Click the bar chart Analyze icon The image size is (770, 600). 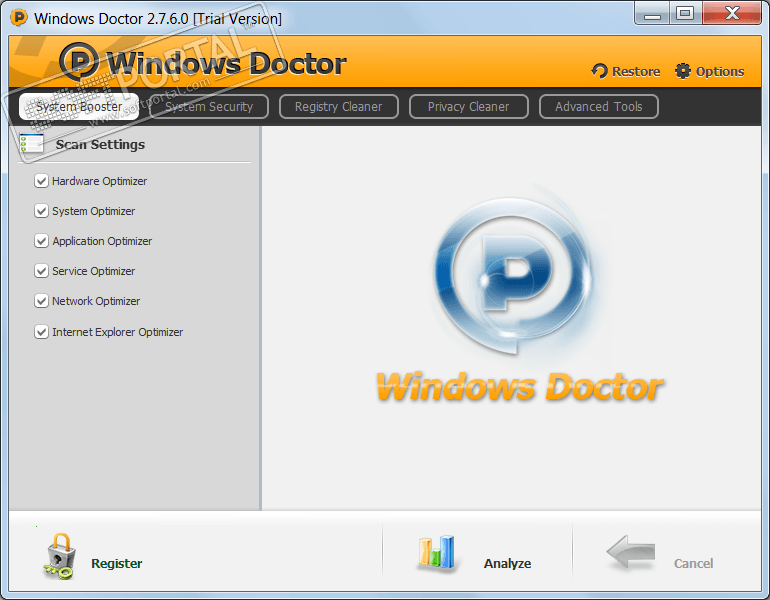[x=436, y=552]
